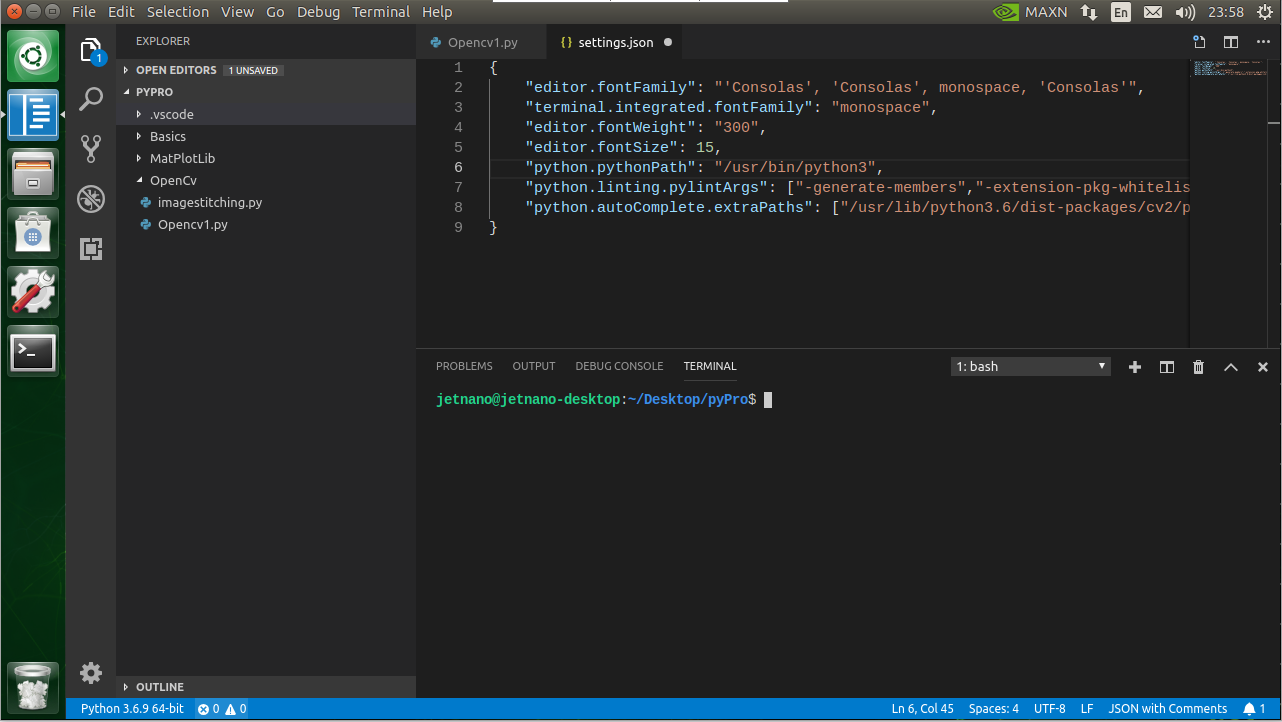
Task: Open the Debug view icon
Action: 91,198
